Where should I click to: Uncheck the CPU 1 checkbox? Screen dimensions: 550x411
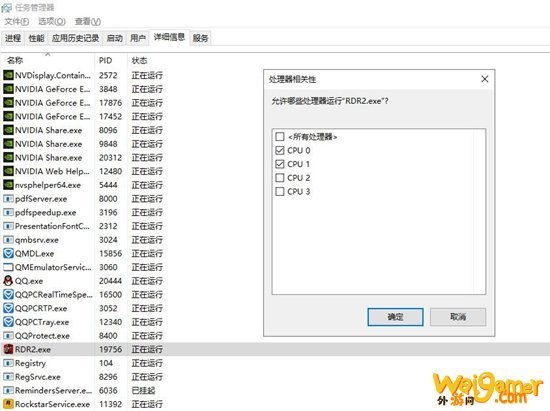pyautogui.click(x=280, y=164)
